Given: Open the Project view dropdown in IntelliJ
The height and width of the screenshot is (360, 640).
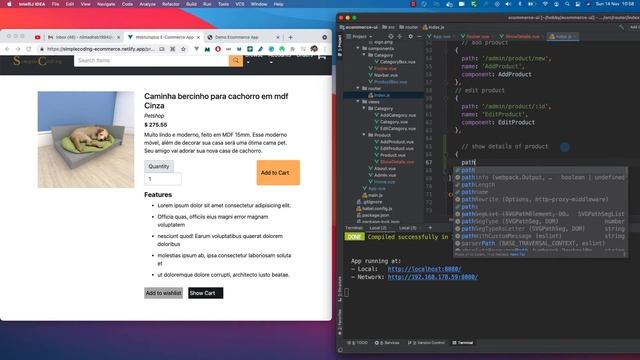Looking at the screenshot, I should coord(360,36).
